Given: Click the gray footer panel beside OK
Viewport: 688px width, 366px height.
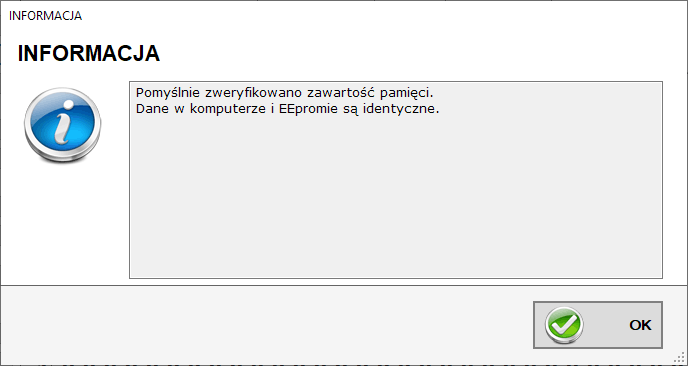Looking at the screenshot, I should [x=263, y=325].
